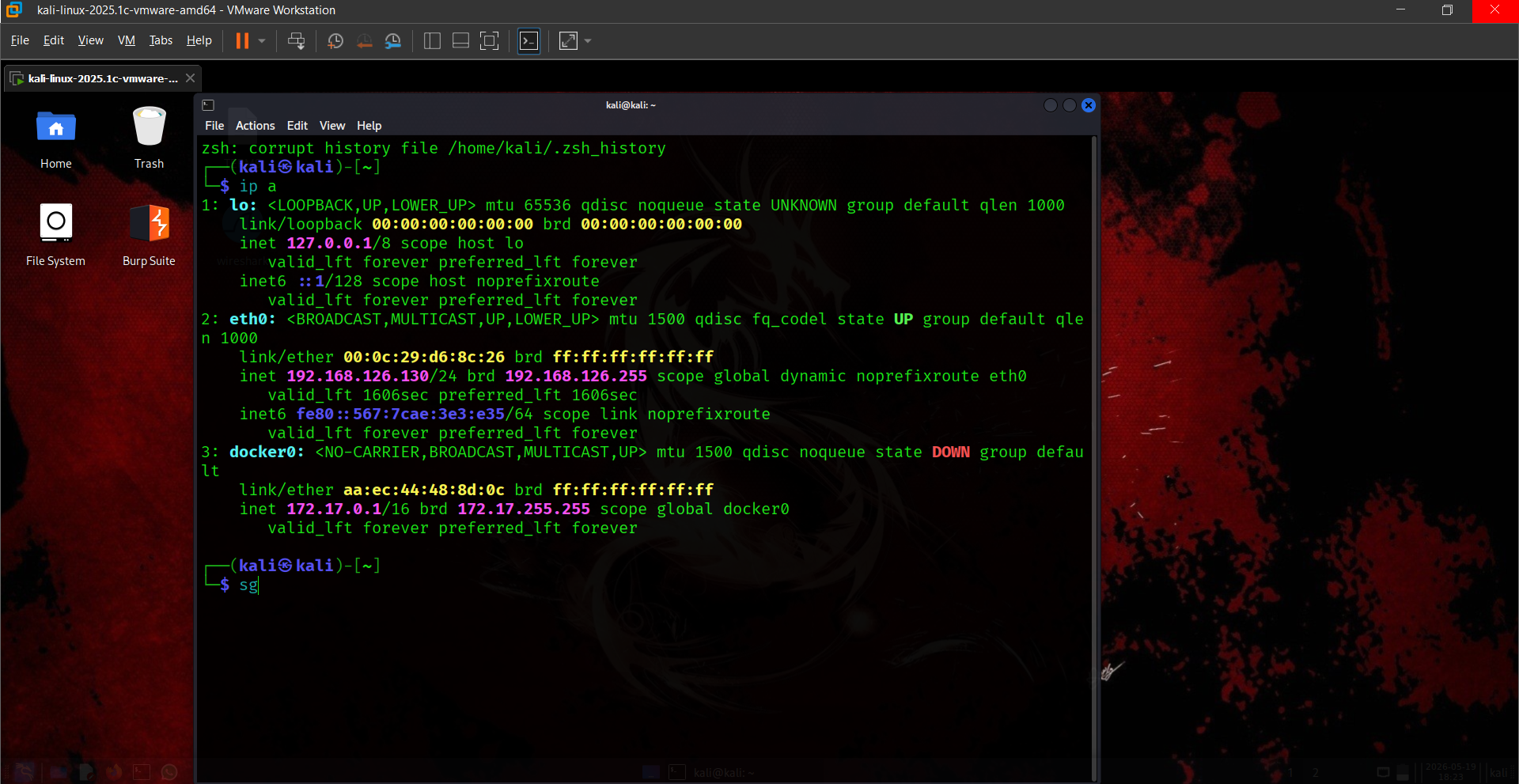Maximize the kali terminal window
The height and width of the screenshot is (784, 1519).
click(1070, 105)
